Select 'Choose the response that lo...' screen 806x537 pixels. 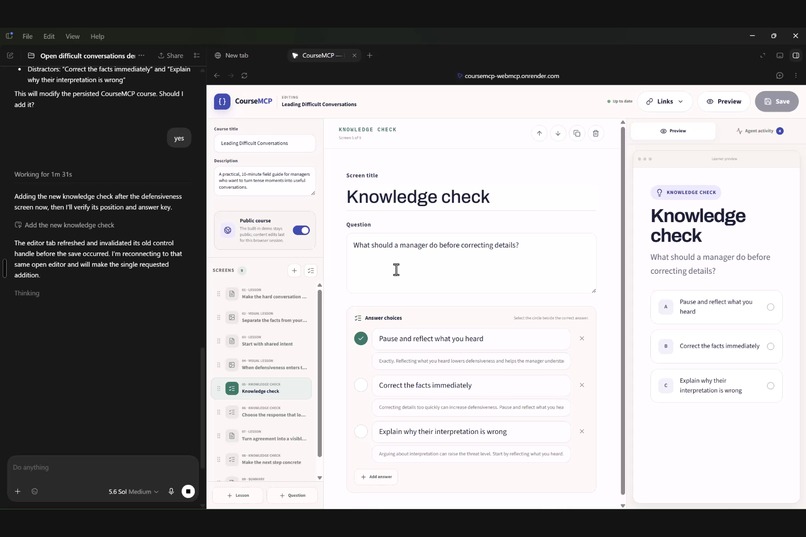(x=262, y=412)
